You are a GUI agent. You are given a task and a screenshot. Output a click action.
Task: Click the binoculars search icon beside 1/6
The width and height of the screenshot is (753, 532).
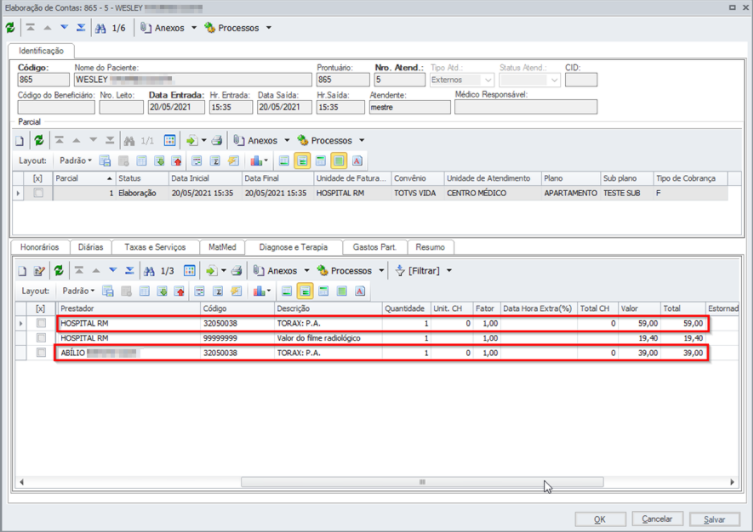point(100,28)
